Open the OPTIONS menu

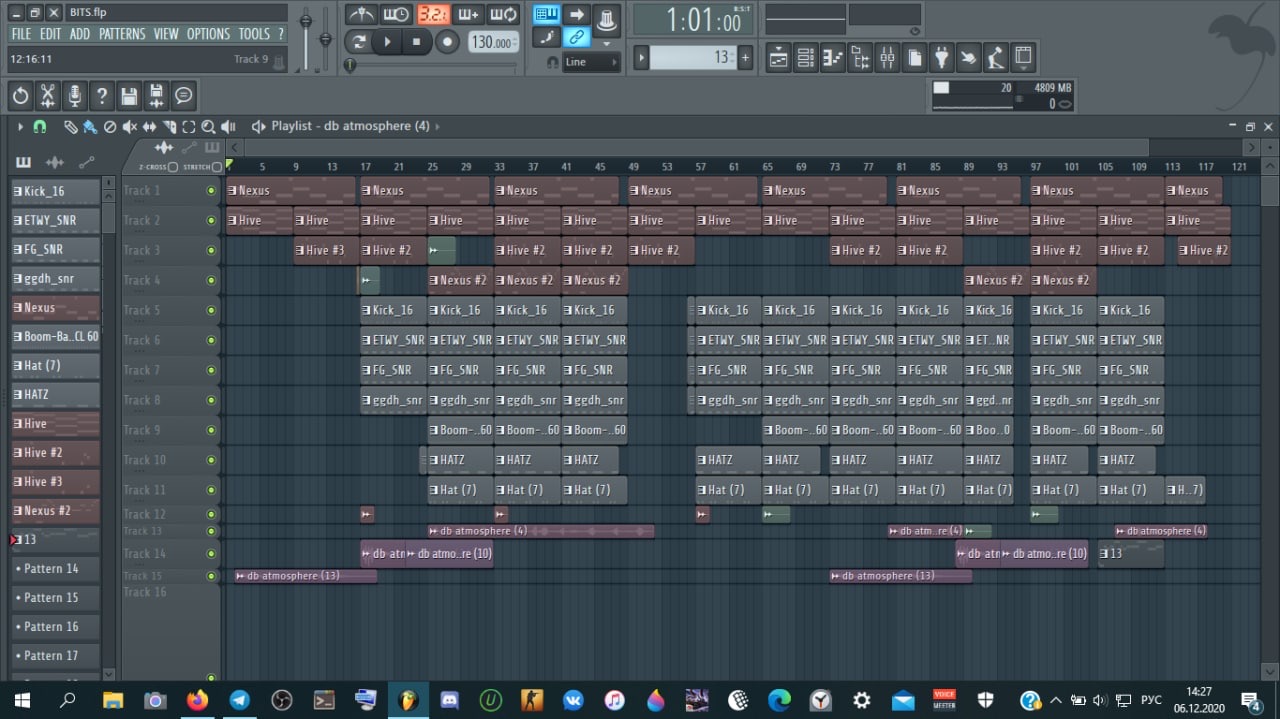(x=208, y=34)
